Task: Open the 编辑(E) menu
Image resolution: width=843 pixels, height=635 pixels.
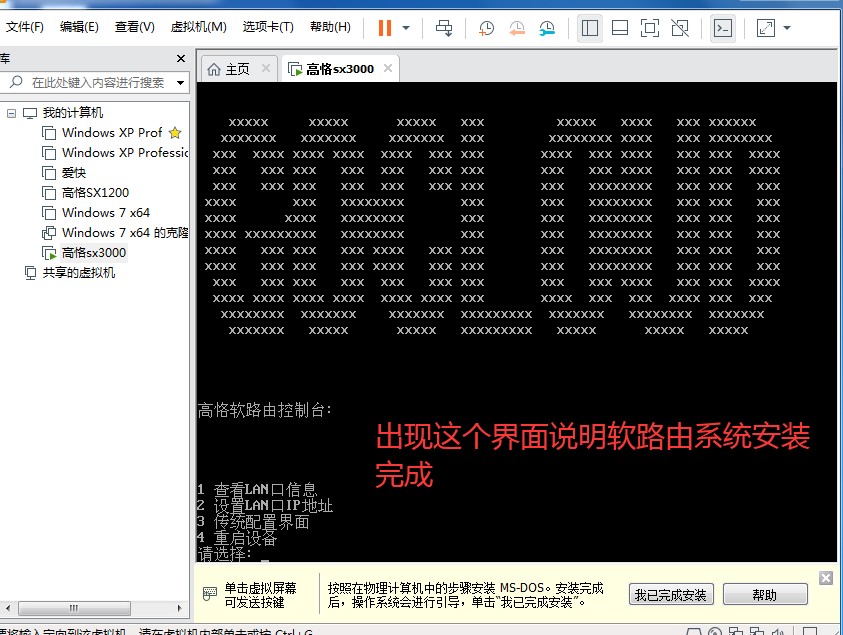Action: click(79, 27)
